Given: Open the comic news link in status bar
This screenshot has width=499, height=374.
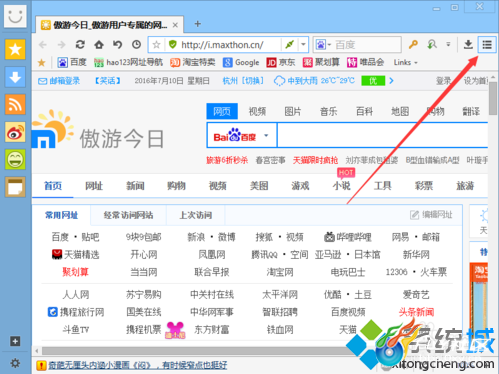Looking at the screenshot, I should coord(138,365).
